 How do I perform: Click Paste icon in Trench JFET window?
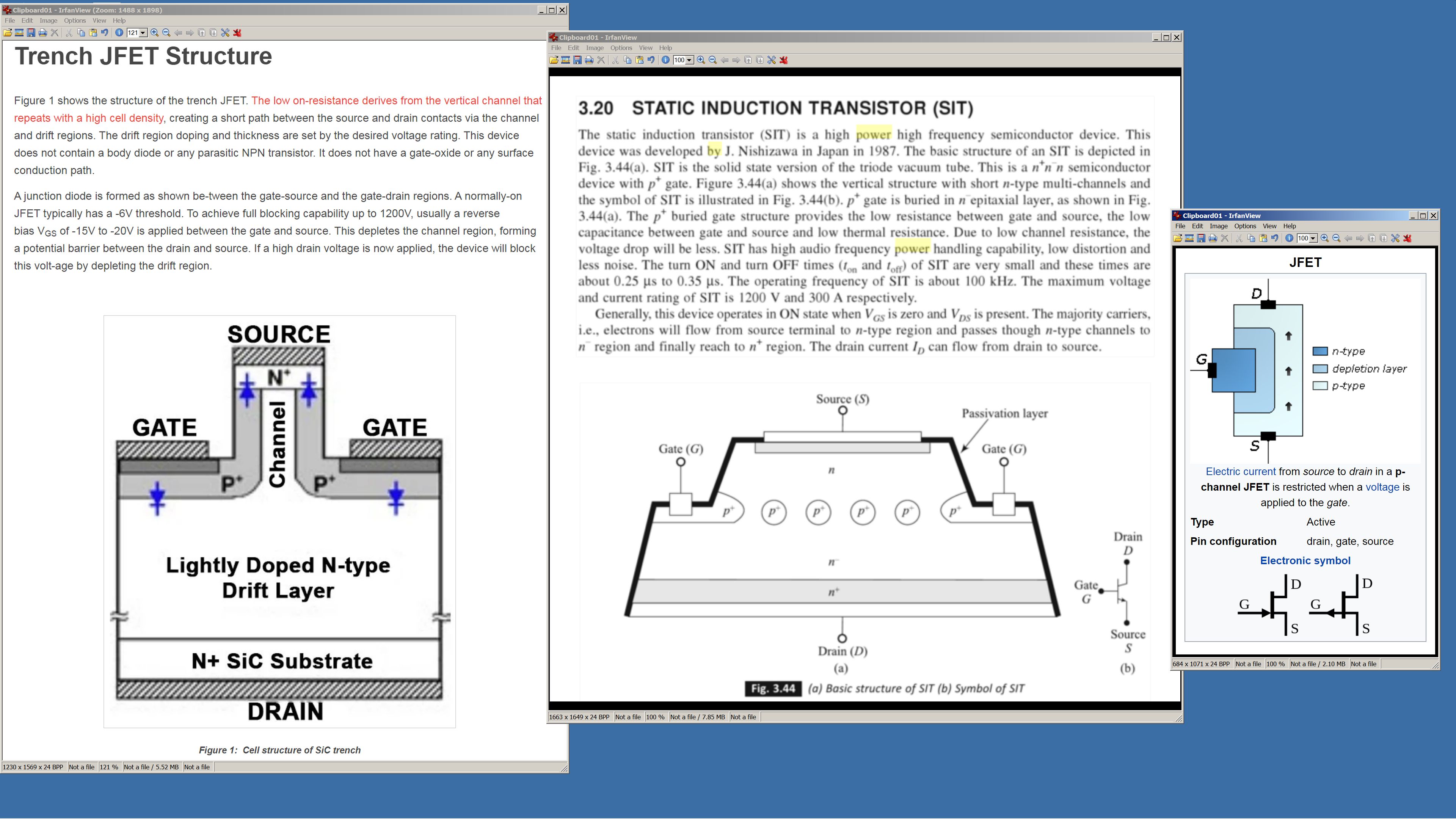pos(93,33)
